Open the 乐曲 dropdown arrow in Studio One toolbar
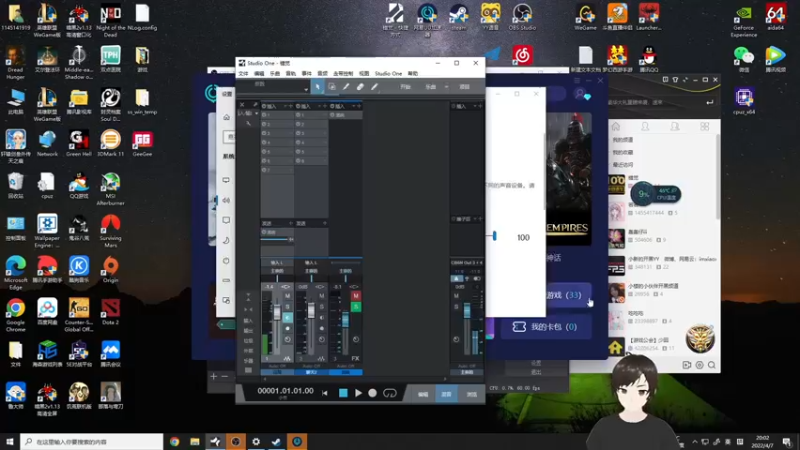The height and width of the screenshot is (450, 800). click(446, 87)
